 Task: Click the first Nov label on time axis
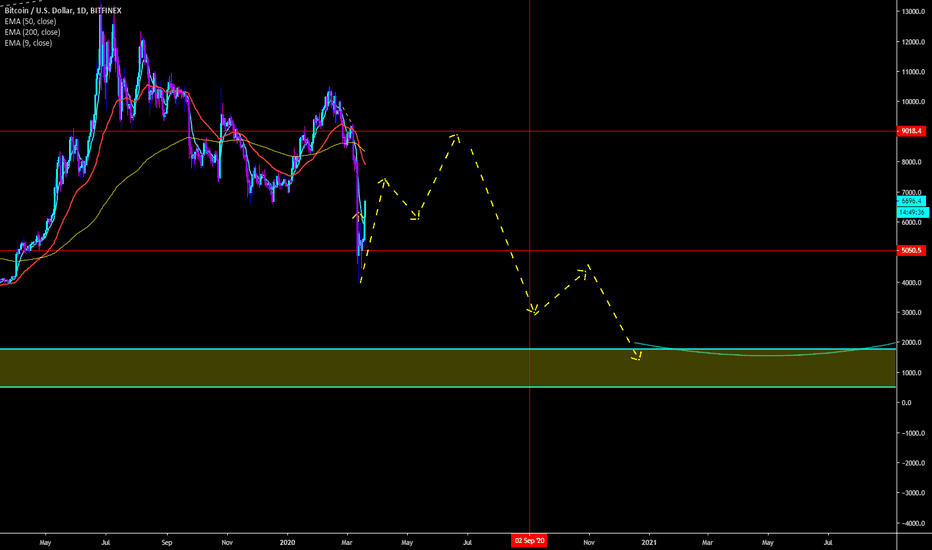pos(226,542)
